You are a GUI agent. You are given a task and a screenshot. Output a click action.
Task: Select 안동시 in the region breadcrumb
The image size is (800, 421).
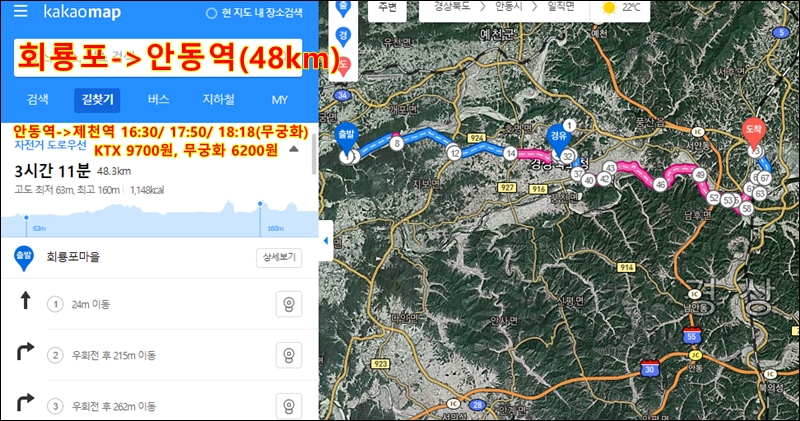pyautogui.click(x=509, y=7)
